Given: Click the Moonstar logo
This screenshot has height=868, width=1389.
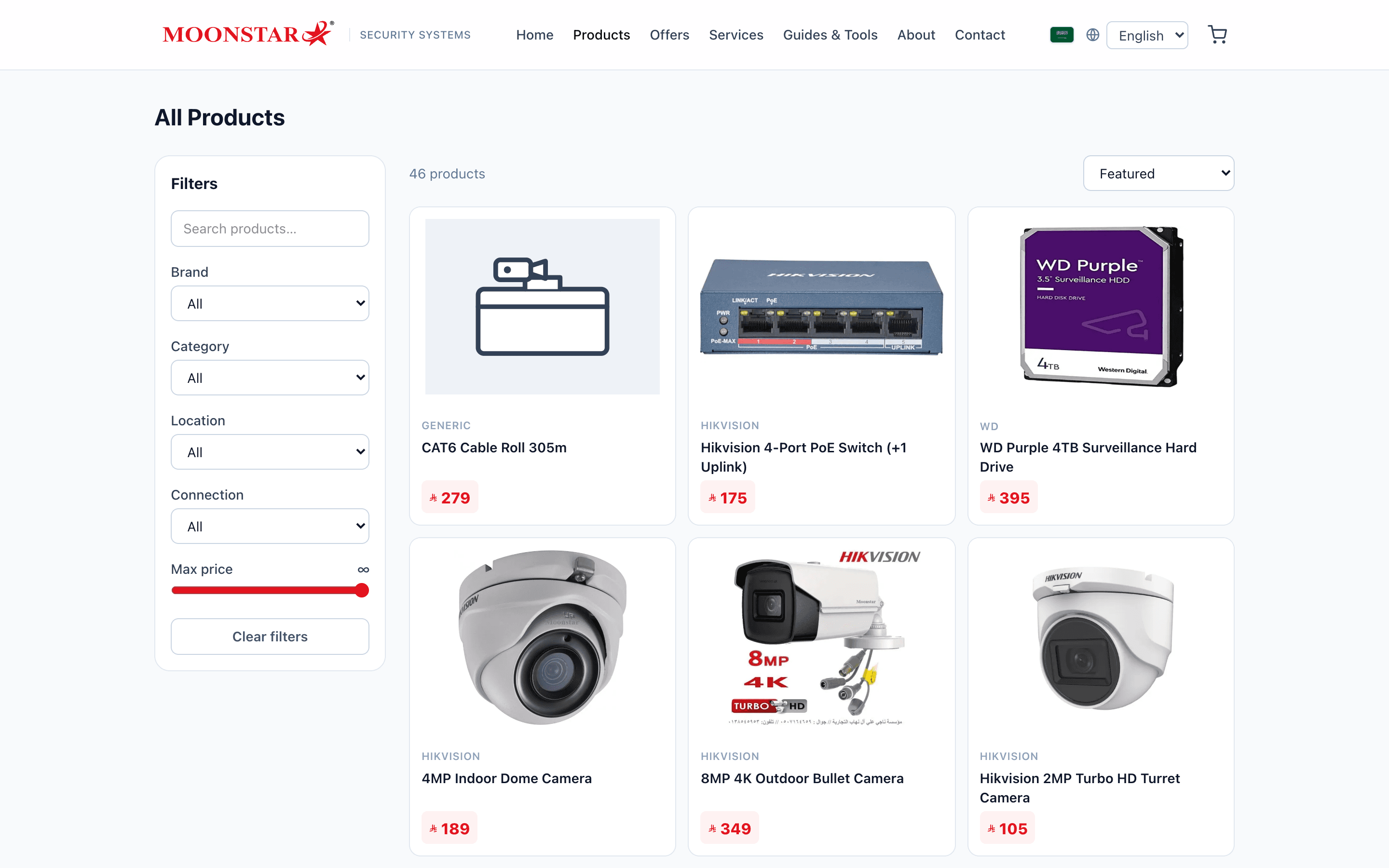Looking at the screenshot, I should [x=247, y=34].
